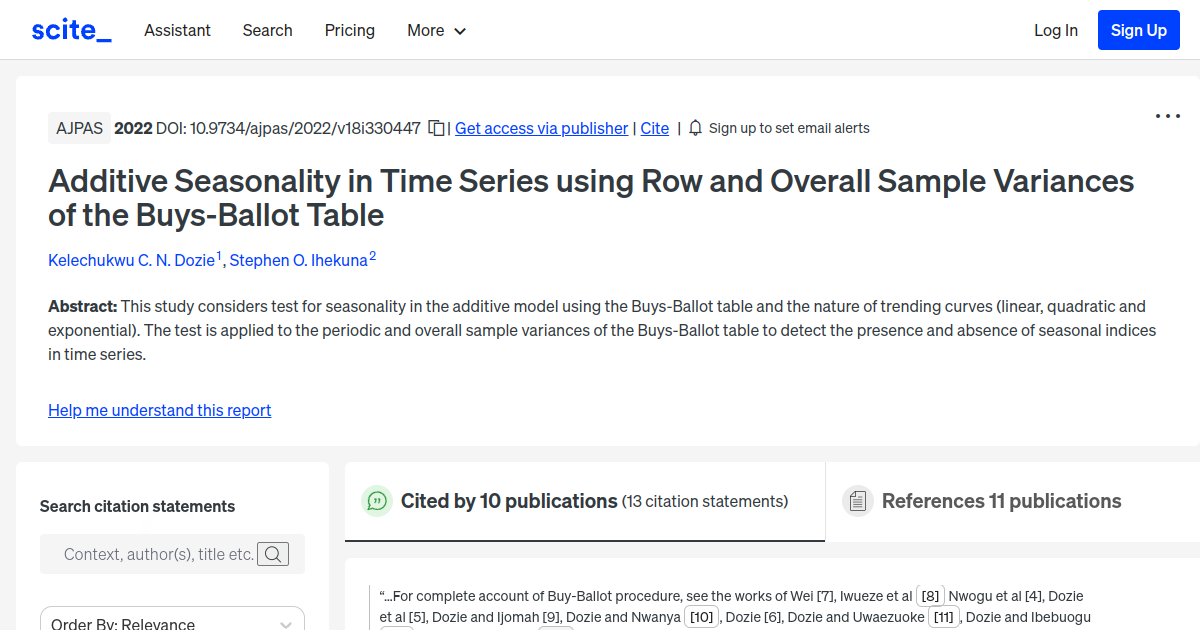Screen dimensions: 1200x630
Task: Click the magnifier in citation search box
Action: 273,553
